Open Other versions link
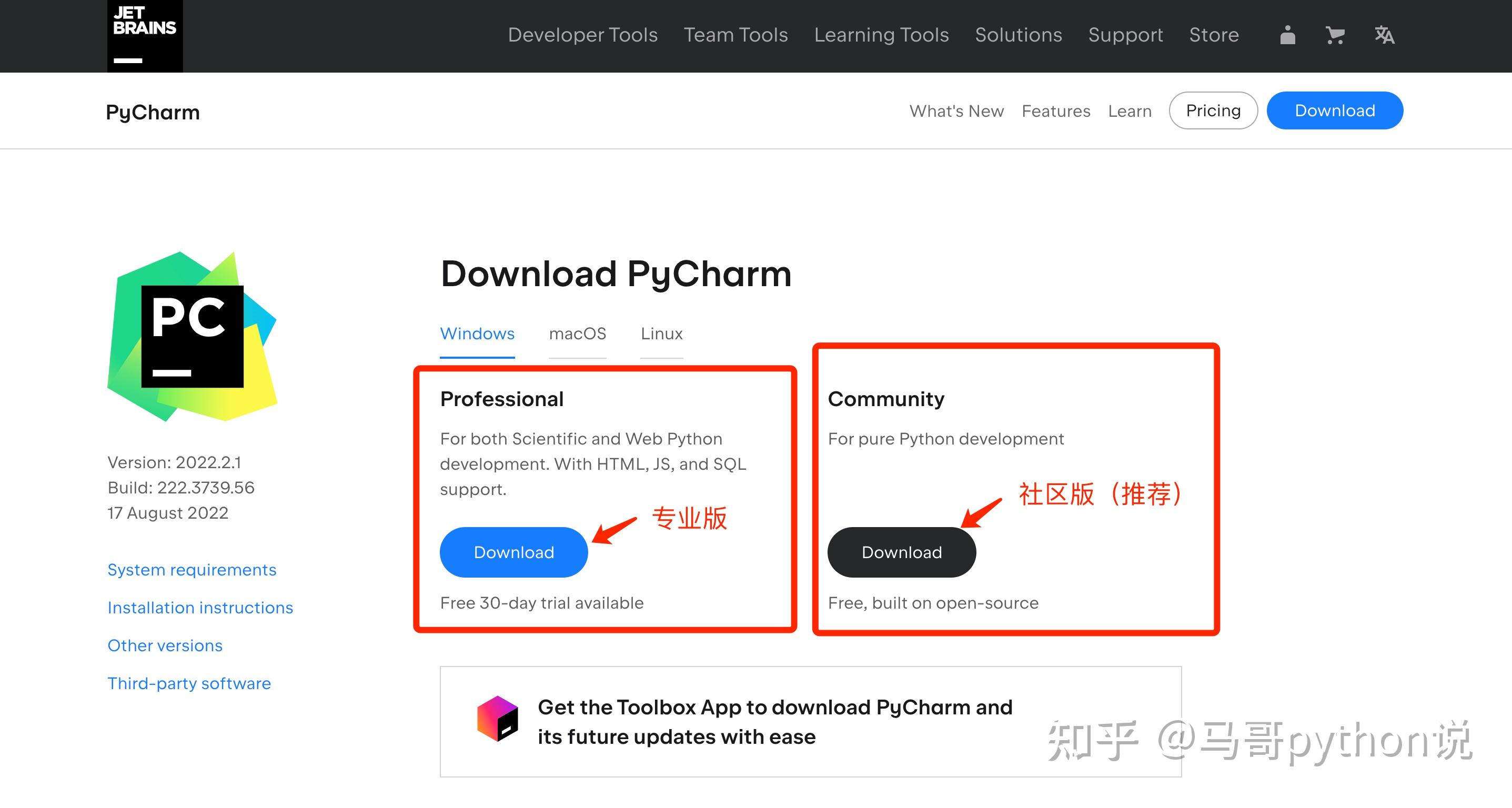 point(165,645)
